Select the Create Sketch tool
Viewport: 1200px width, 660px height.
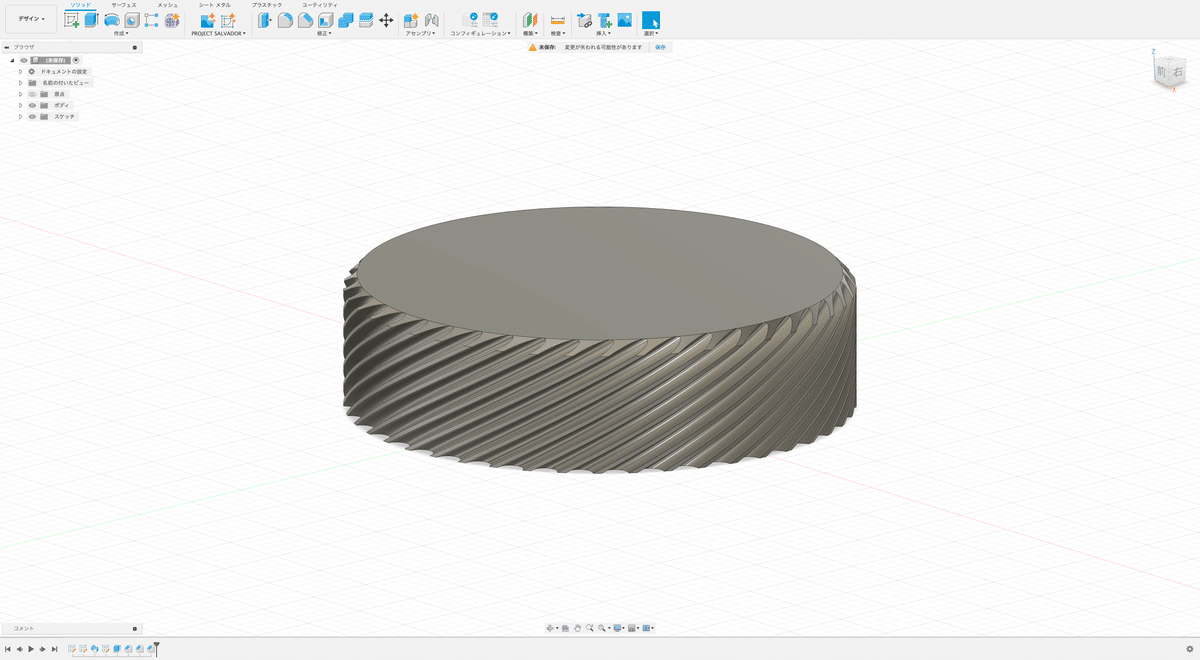(72, 20)
